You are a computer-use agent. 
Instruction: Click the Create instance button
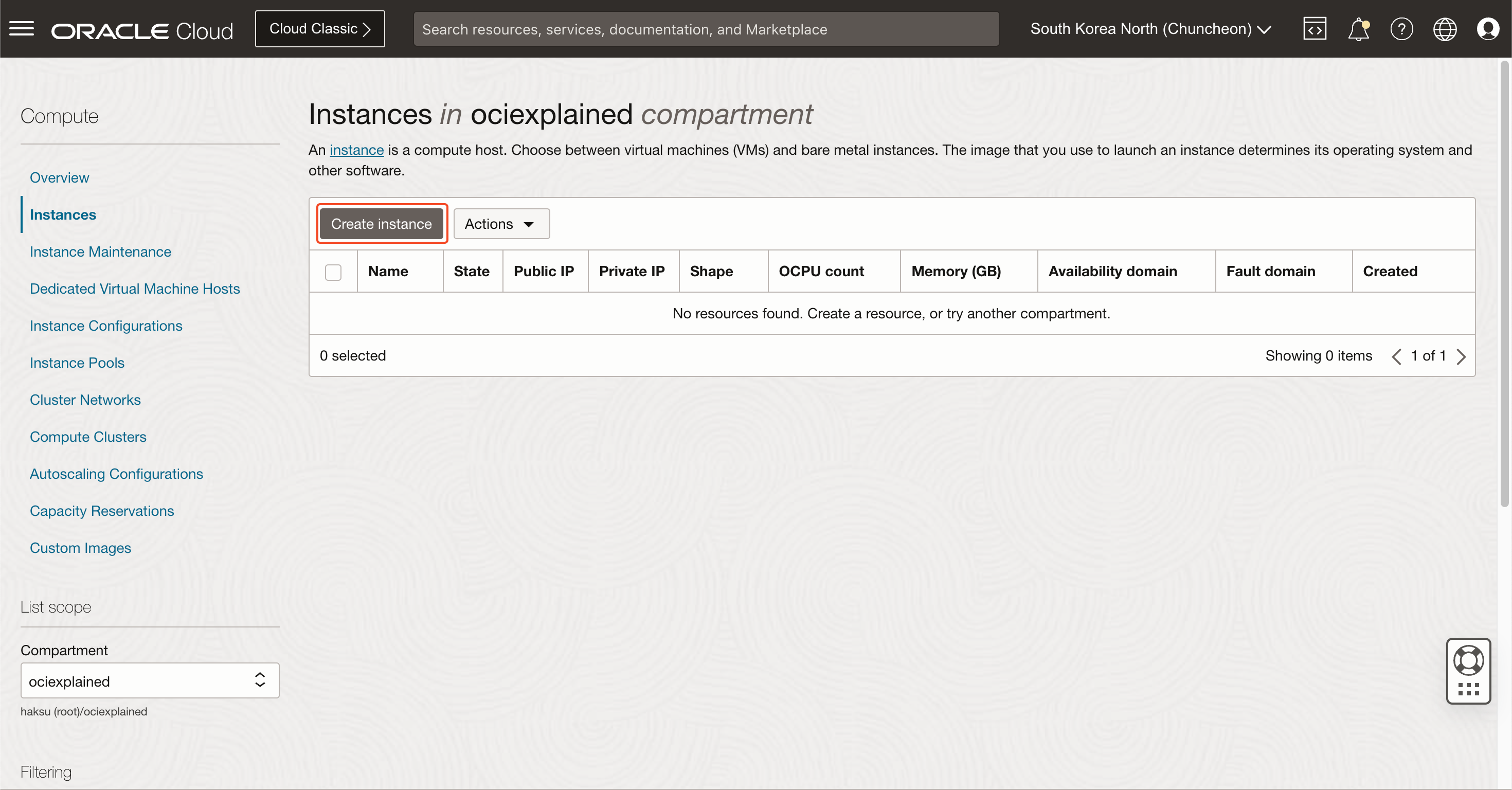tap(382, 224)
